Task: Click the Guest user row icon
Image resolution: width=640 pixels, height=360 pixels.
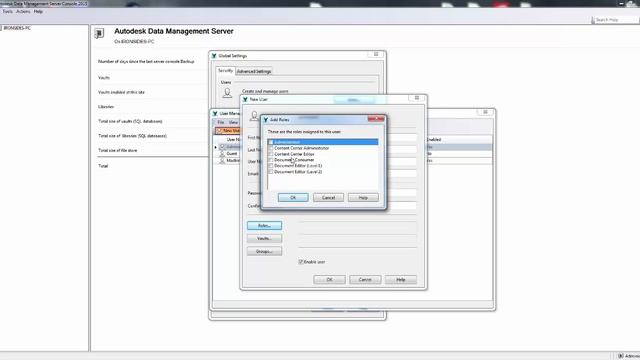Action: click(x=222, y=154)
